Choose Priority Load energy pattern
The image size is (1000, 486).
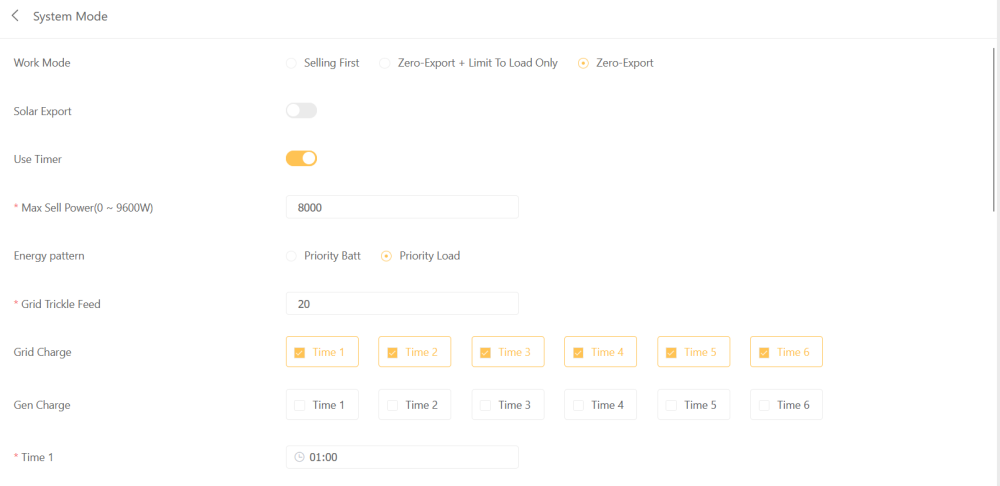[420, 256]
